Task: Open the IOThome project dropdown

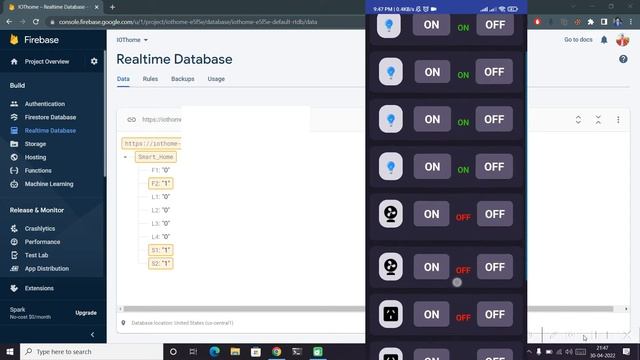Action: tap(132, 40)
